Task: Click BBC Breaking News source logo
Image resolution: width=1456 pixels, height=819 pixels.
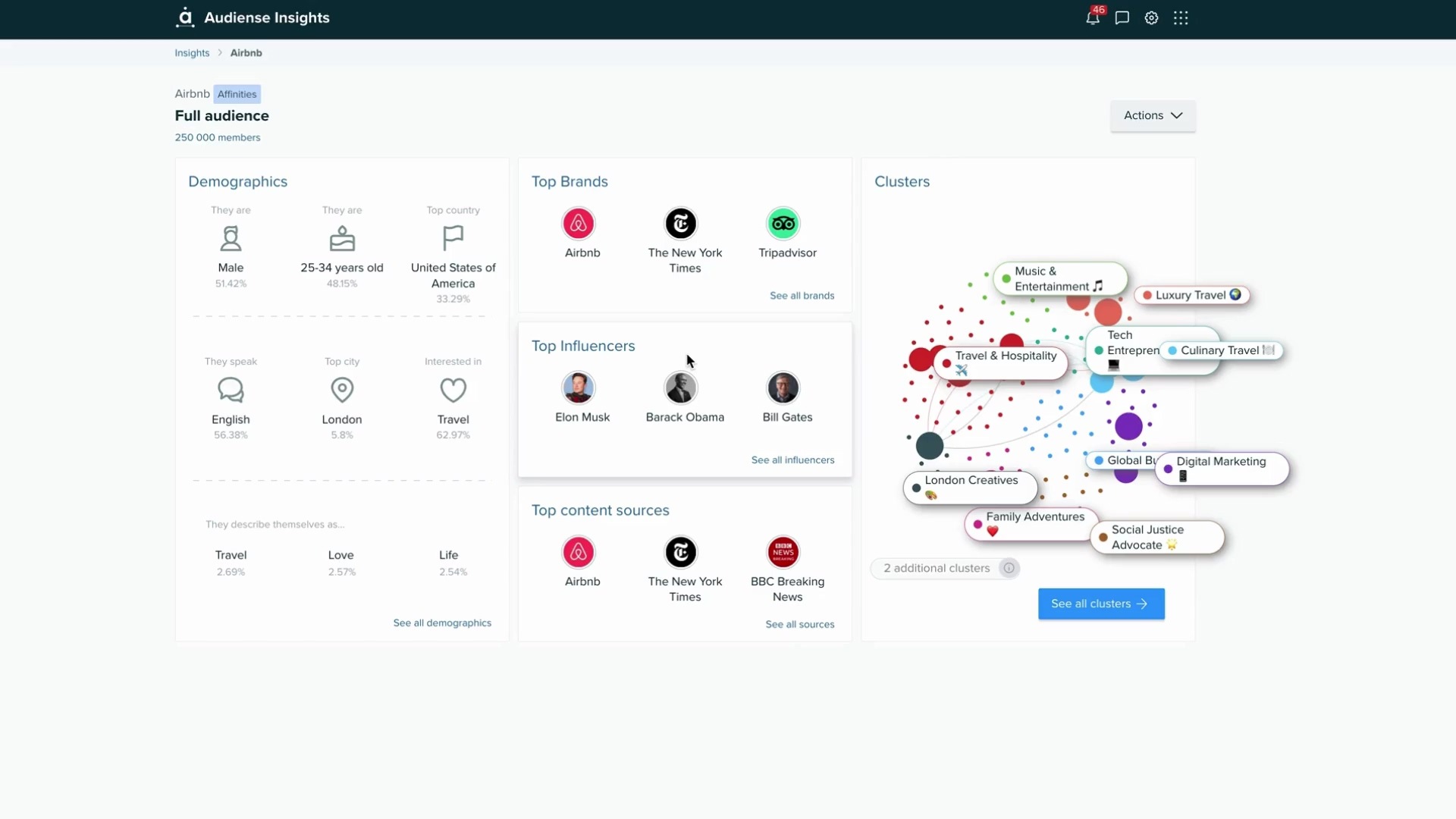Action: pyautogui.click(x=783, y=552)
